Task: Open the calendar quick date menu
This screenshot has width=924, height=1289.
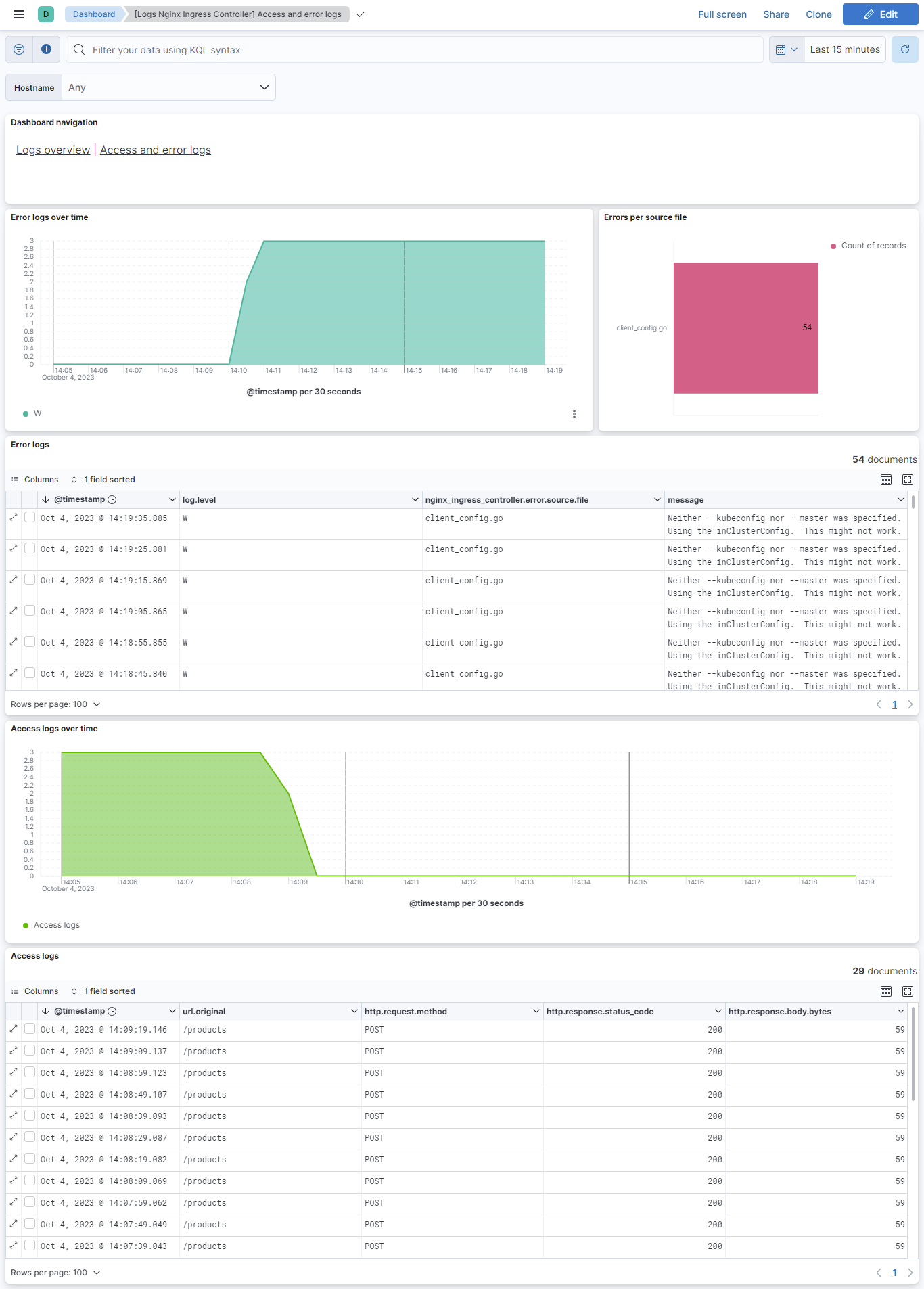Action: pos(786,49)
